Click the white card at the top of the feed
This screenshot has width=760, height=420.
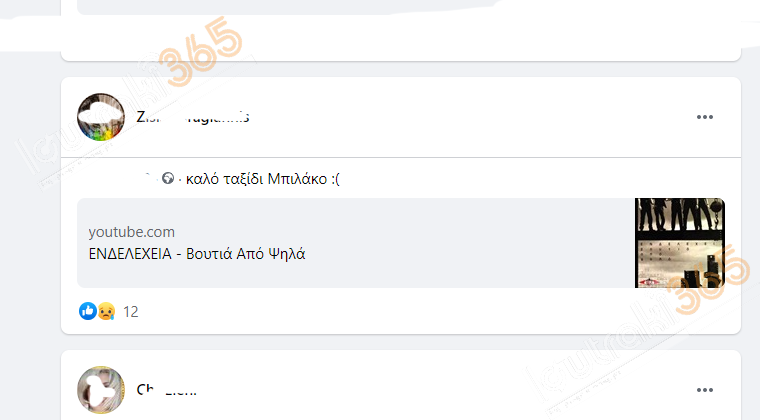click(401, 31)
